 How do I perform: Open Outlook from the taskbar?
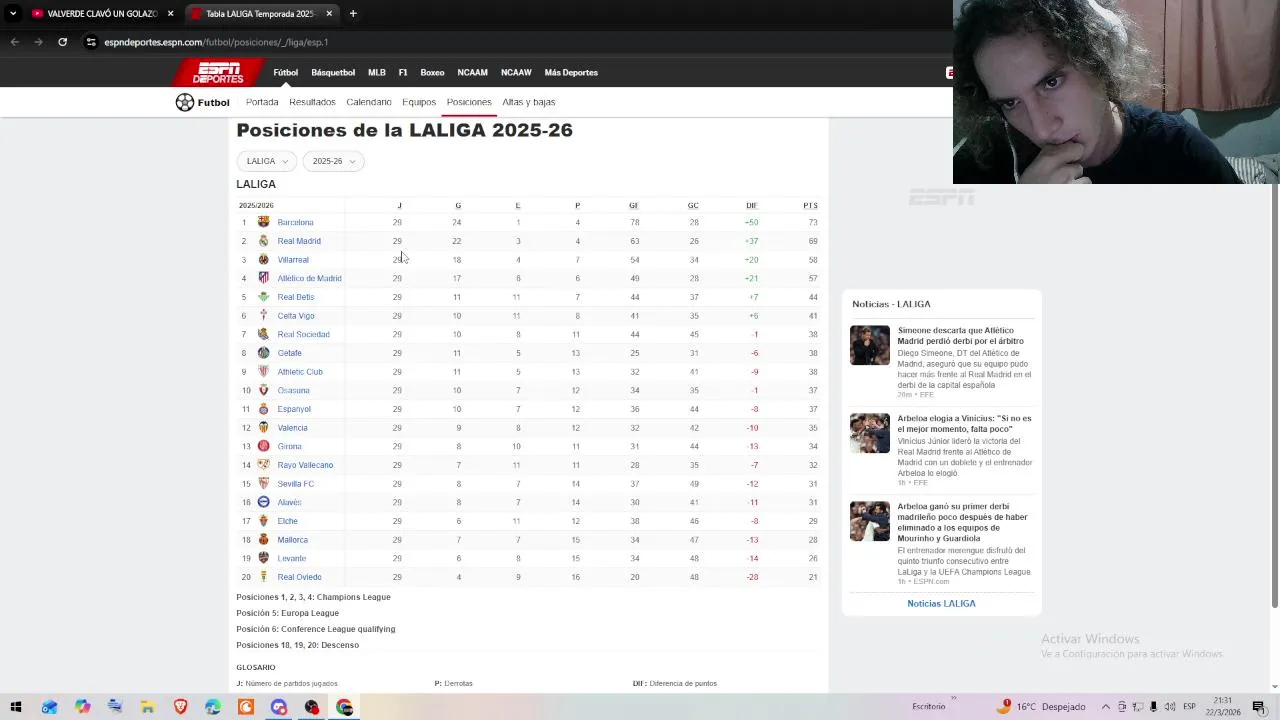pyautogui.click(x=49, y=707)
